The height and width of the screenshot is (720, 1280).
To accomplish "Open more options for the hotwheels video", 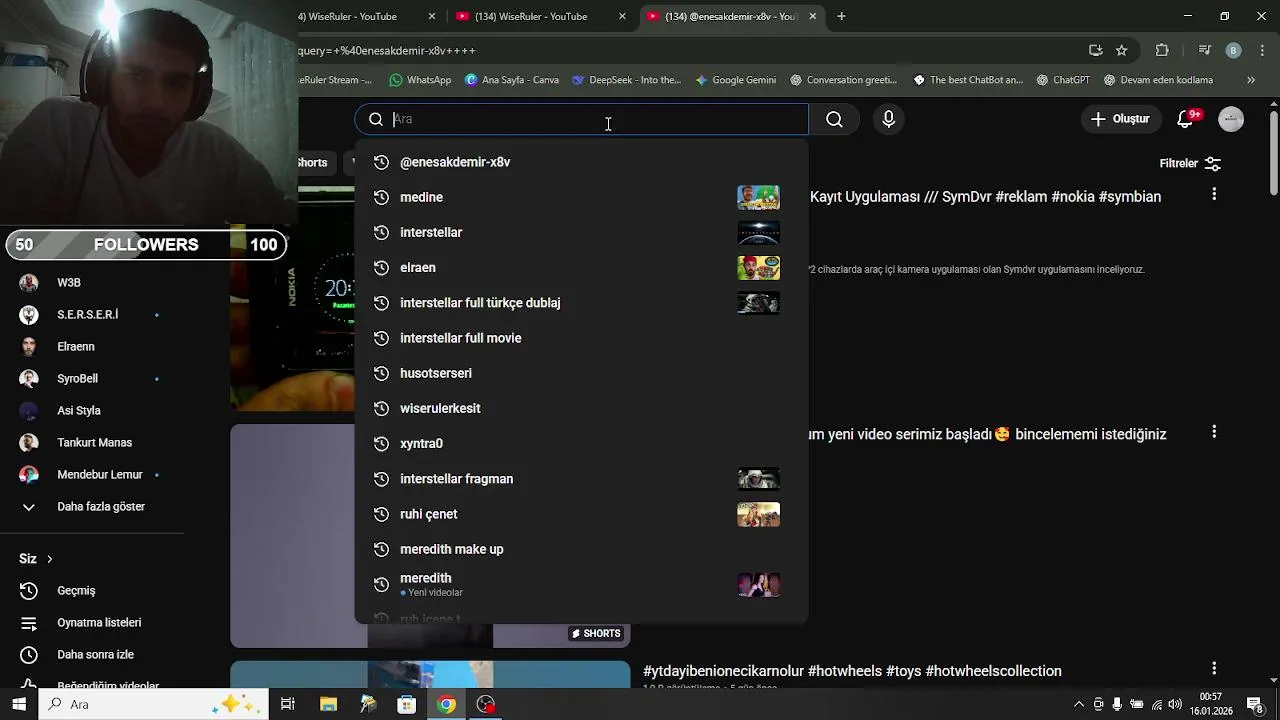I will 1214,668.
